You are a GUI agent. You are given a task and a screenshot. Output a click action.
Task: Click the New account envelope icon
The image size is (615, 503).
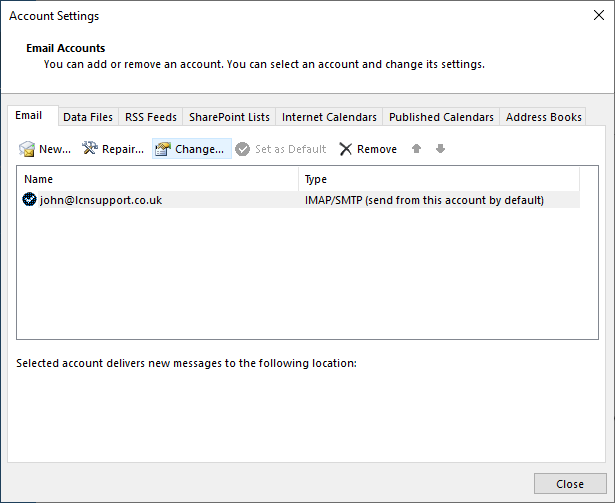(27, 149)
